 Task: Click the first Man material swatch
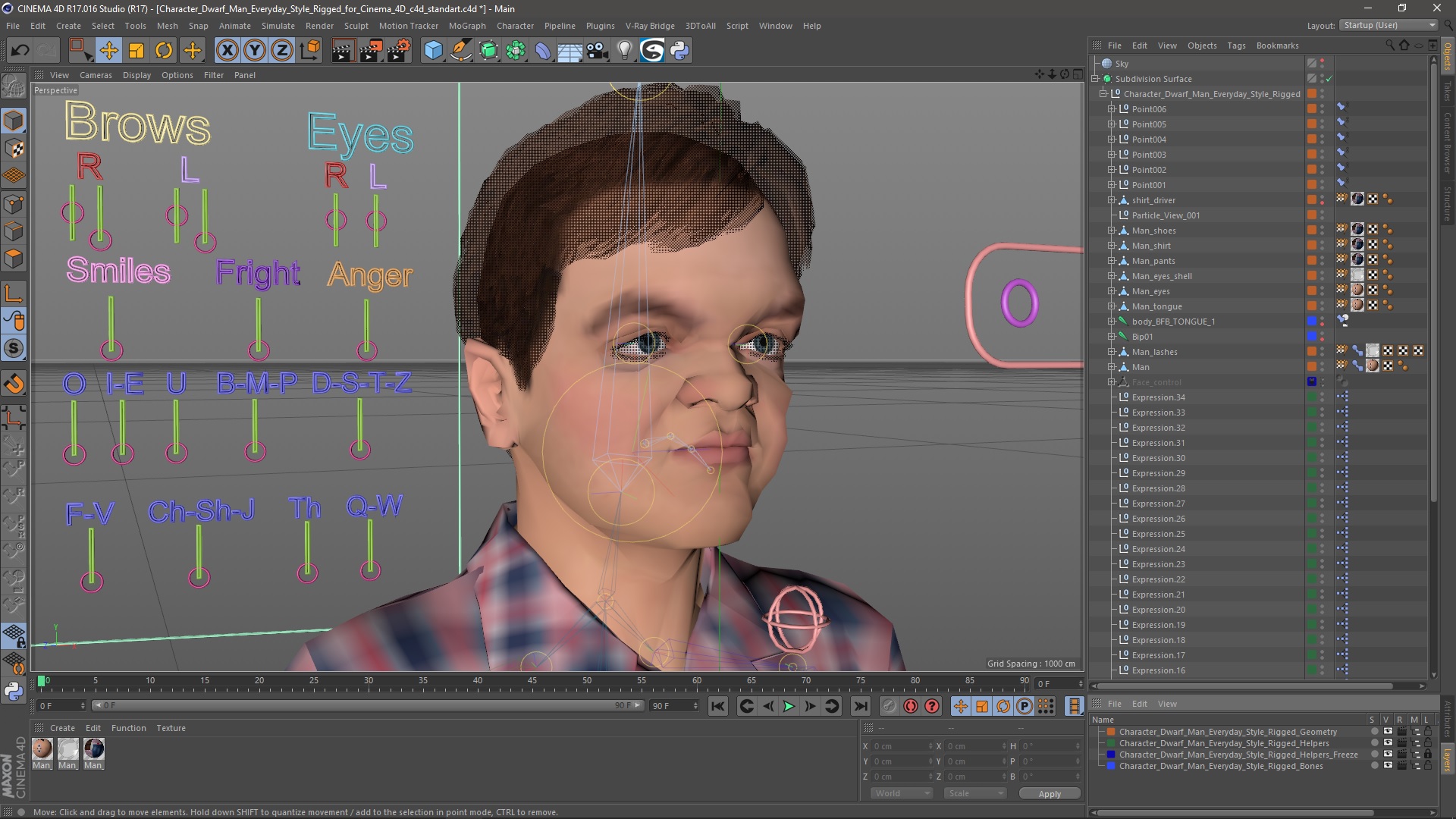coord(42,748)
